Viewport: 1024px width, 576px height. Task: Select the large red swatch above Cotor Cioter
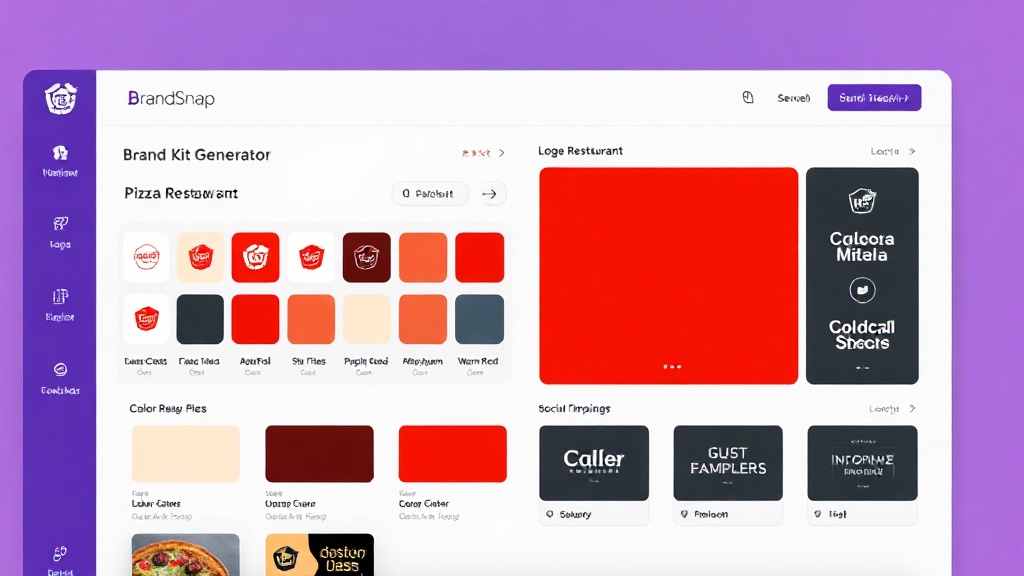tap(453, 454)
